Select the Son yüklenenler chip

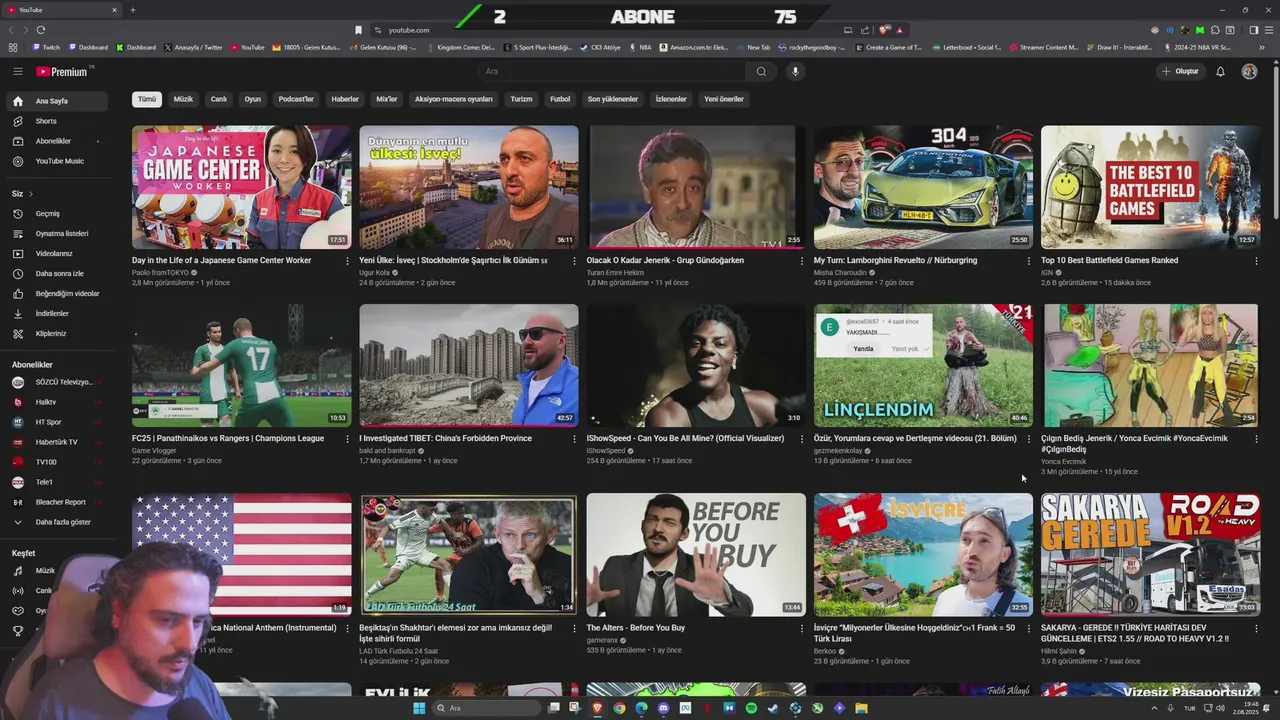point(612,99)
